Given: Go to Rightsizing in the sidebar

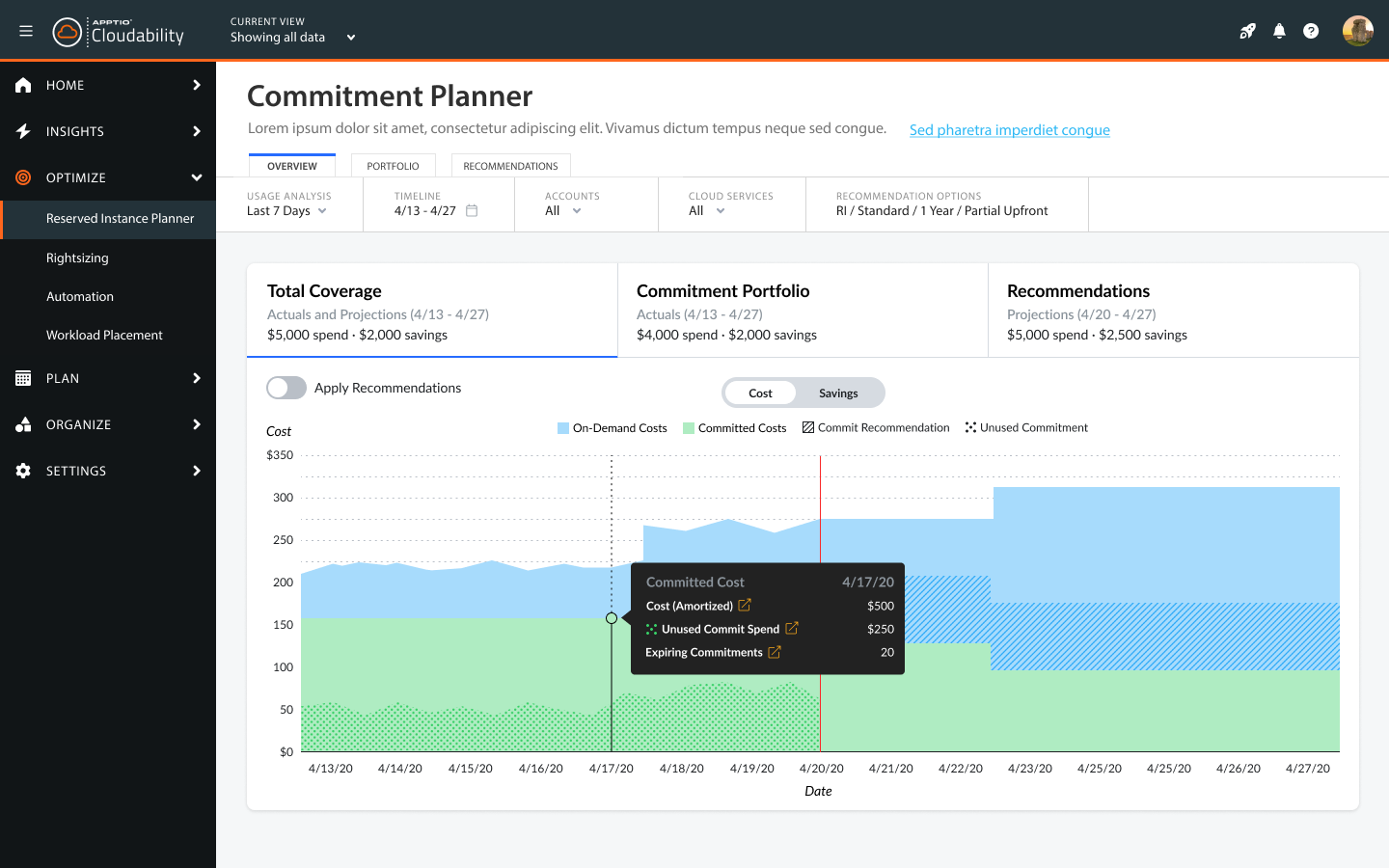Looking at the screenshot, I should tap(77, 258).
